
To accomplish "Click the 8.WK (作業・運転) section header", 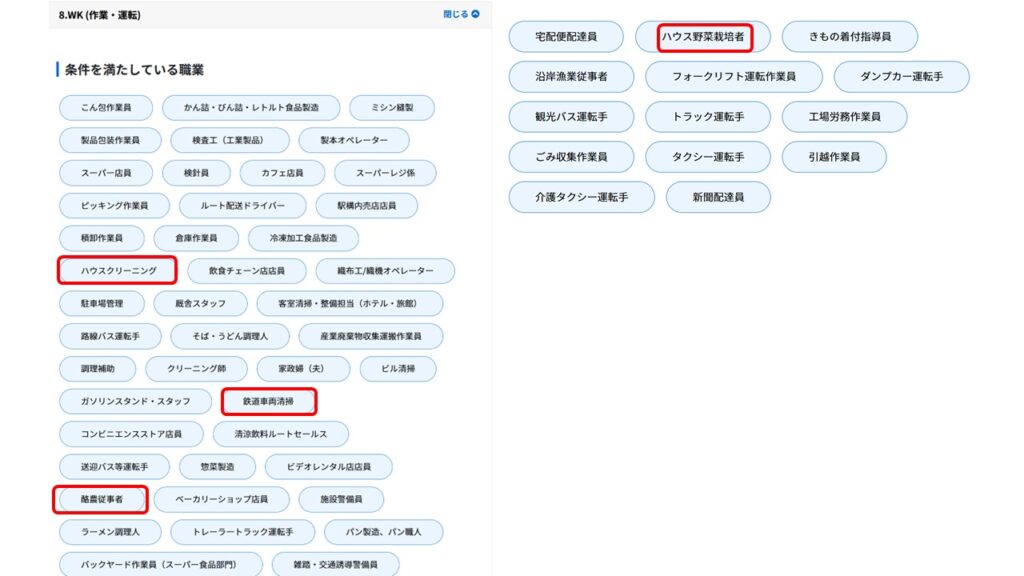I will [x=99, y=15].
